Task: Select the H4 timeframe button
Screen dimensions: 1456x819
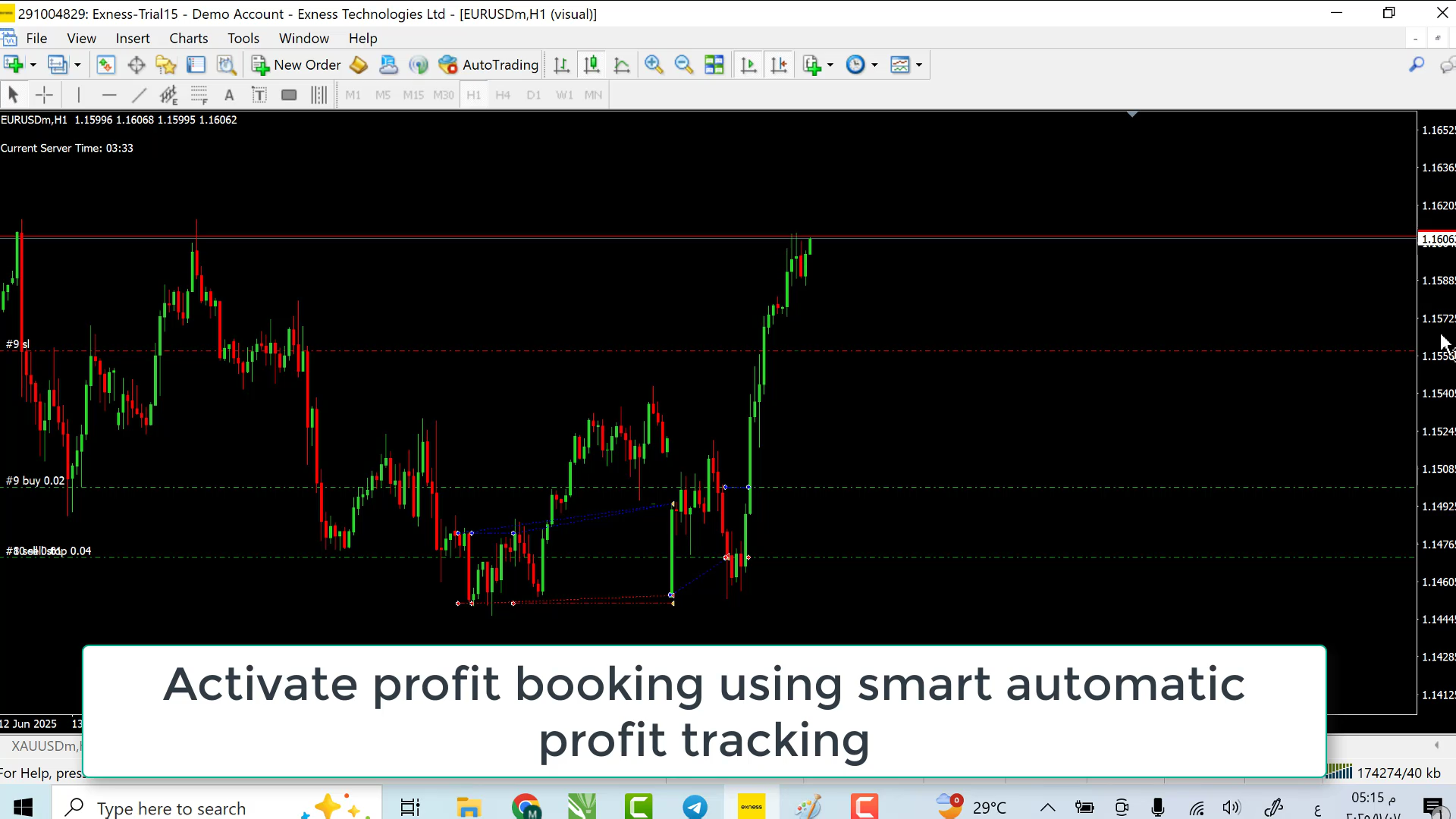Action: 503,95
